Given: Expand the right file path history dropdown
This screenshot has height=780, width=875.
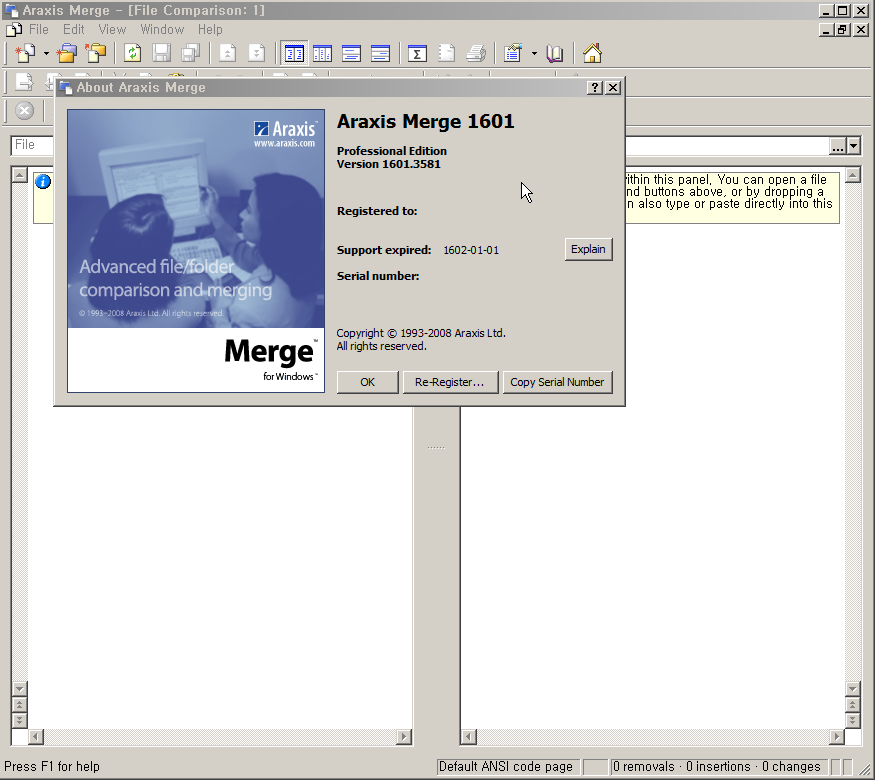Looking at the screenshot, I should click(x=853, y=147).
